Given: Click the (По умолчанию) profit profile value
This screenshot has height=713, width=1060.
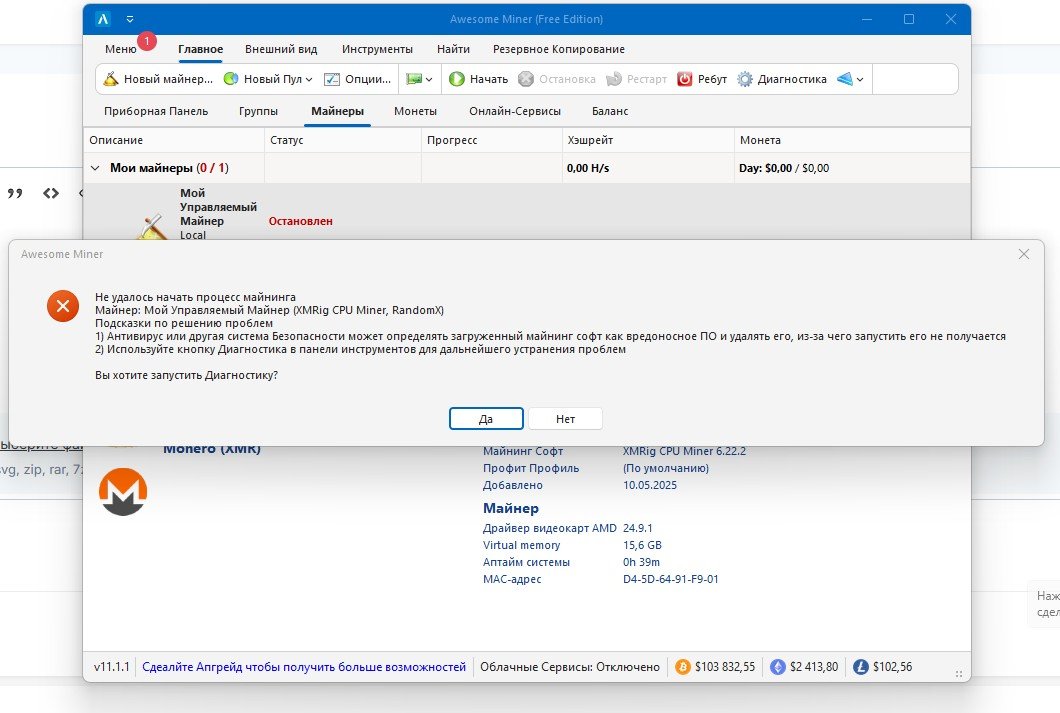Looking at the screenshot, I should point(666,468).
